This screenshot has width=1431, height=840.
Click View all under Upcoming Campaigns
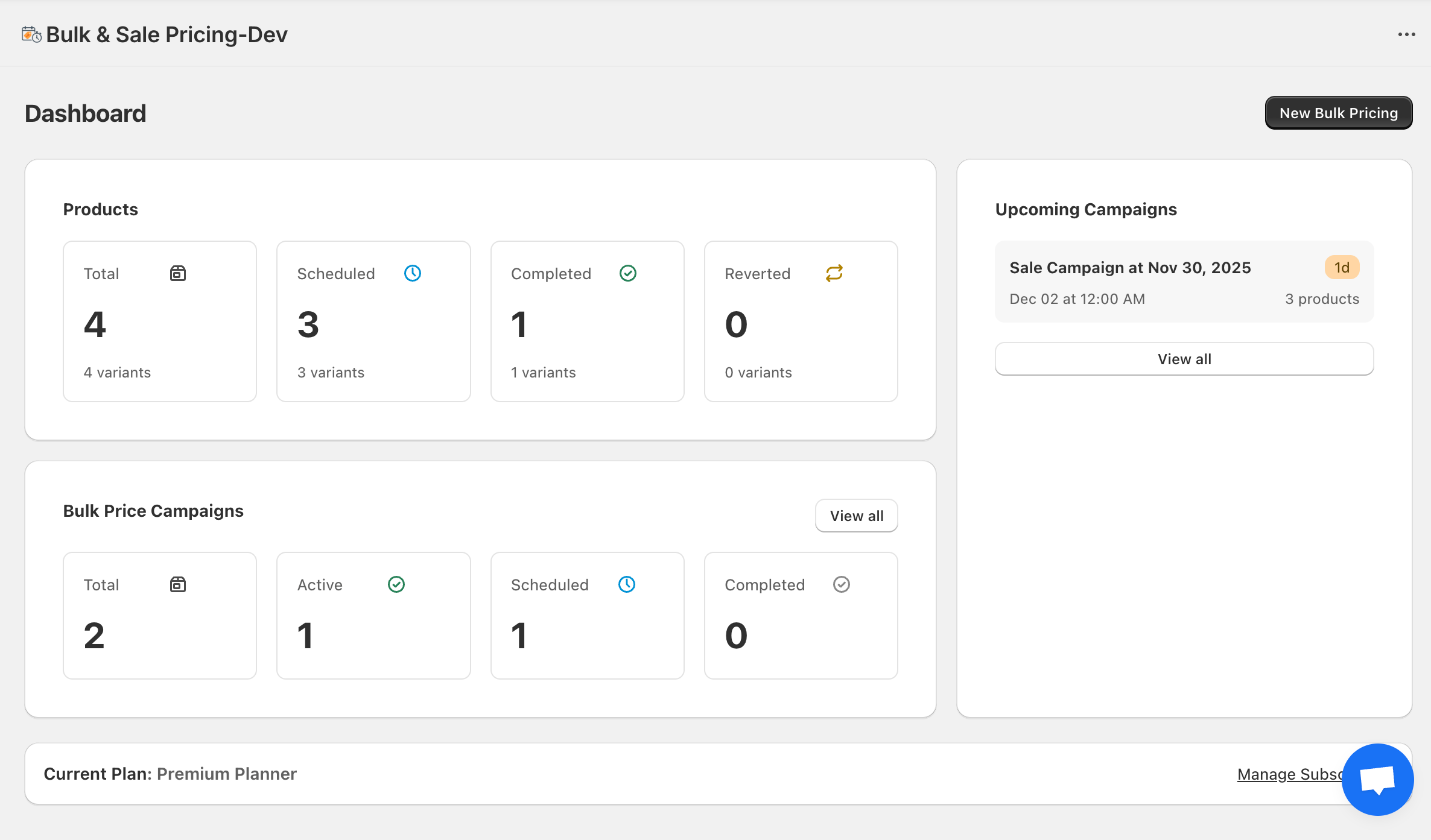coord(1184,358)
